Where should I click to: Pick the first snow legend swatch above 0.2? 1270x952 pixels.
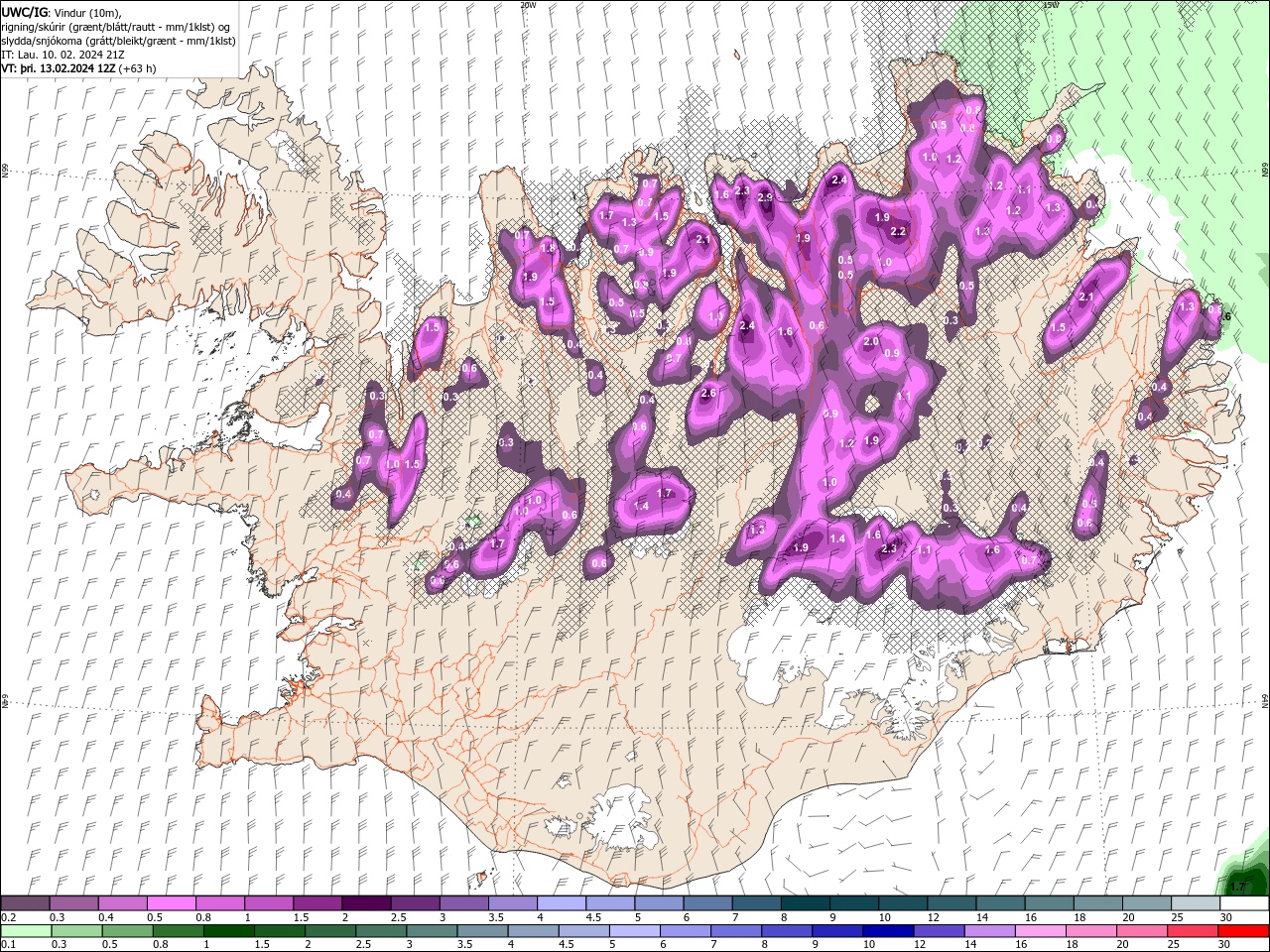click(x=25, y=903)
